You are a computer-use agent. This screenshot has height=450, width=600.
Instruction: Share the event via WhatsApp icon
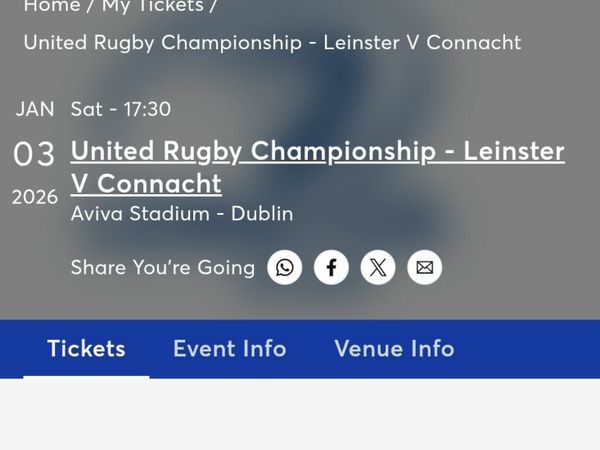(285, 268)
